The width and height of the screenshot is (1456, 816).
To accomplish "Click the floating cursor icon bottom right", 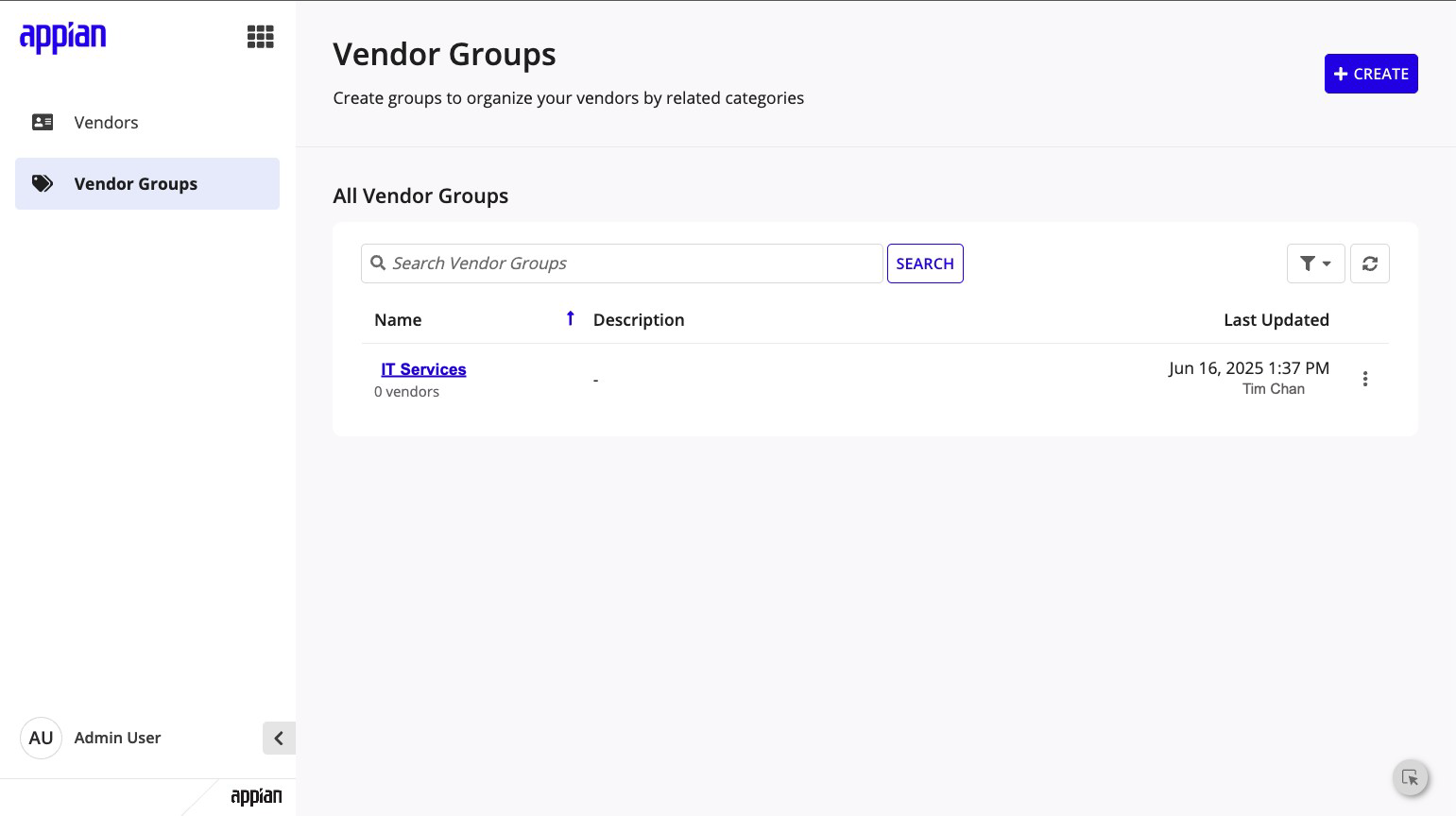I will click(1411, 778).
